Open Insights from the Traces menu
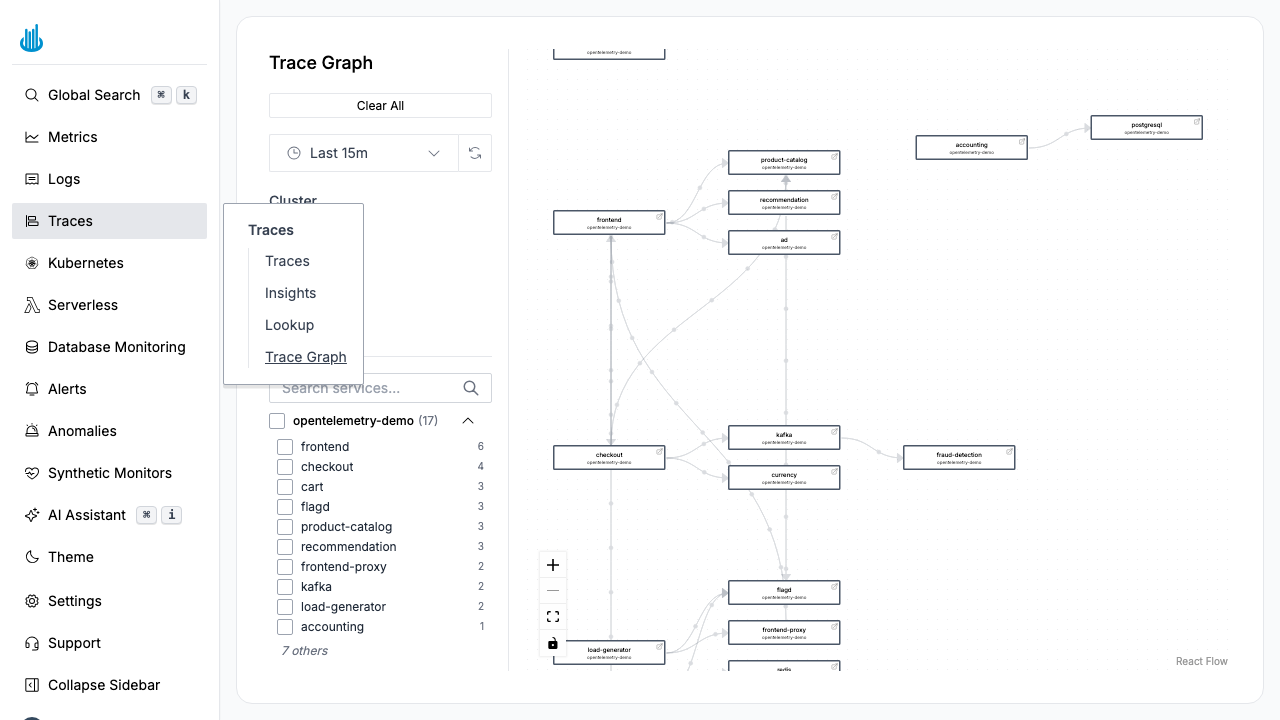1280x720 pixels. pyautogui.click(x=290, y=293)
